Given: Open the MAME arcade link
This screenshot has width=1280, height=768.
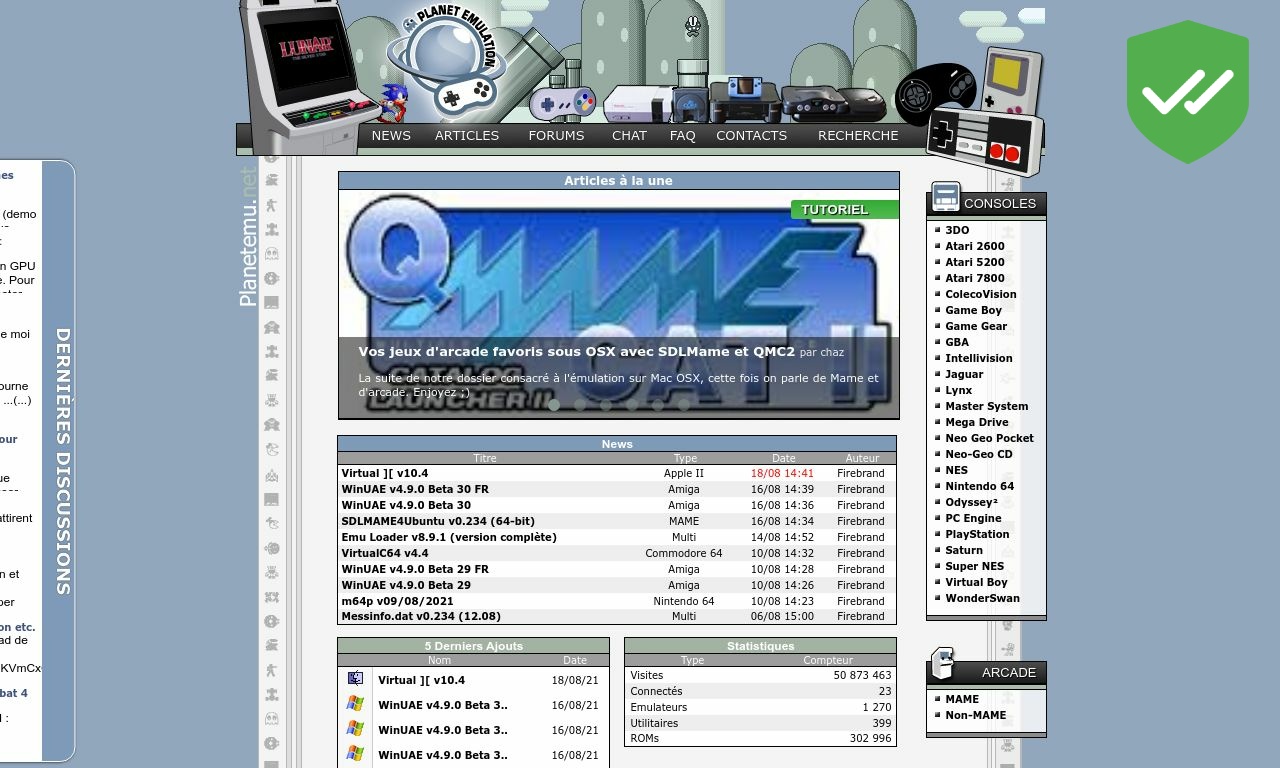Looking at the screenshot, I should click(x=962, y=699).
